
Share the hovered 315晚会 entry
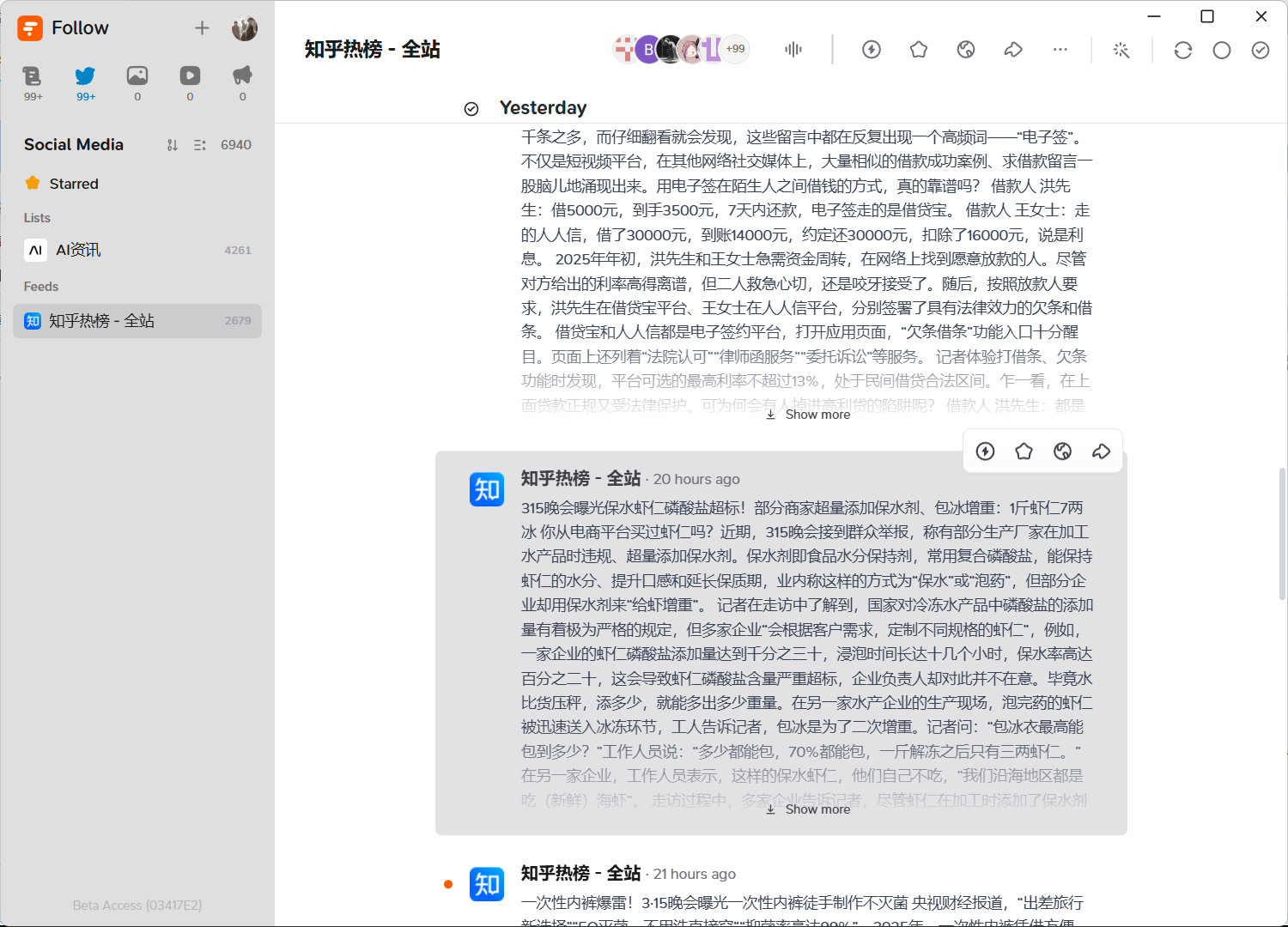pos(1102,451)
